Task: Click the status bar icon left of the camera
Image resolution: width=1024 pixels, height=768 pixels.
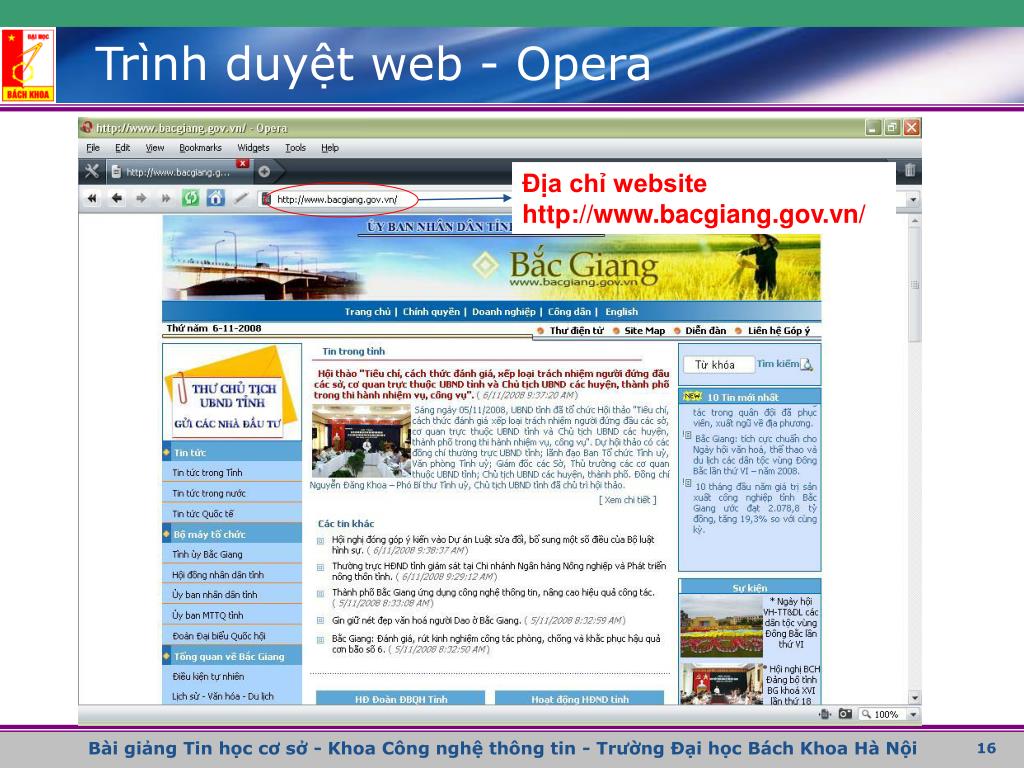Action: pyautogui.click(x=825, y=714)
